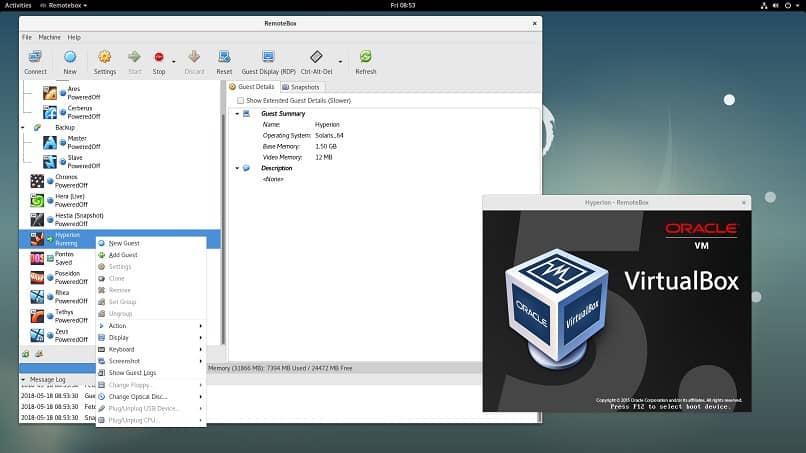Click the Add Guest icon in context menu
The image size is (806, 453).
point(101,255)
